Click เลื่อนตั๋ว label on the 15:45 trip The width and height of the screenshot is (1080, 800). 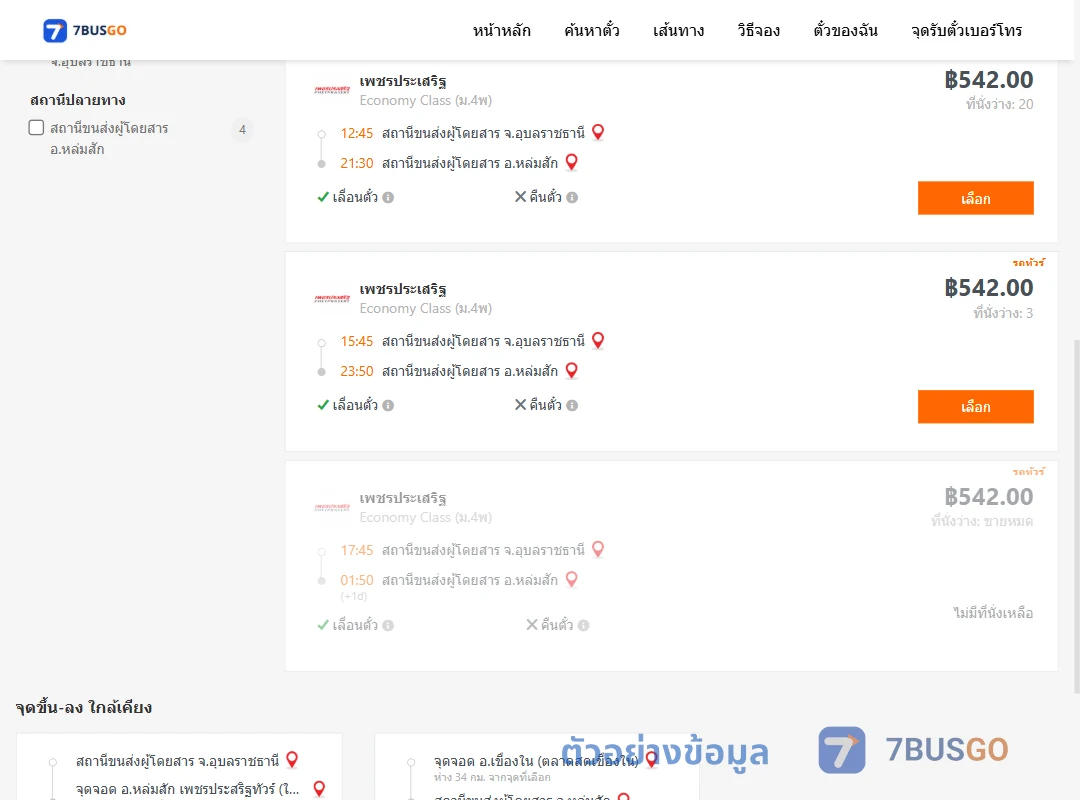point(355,405)
